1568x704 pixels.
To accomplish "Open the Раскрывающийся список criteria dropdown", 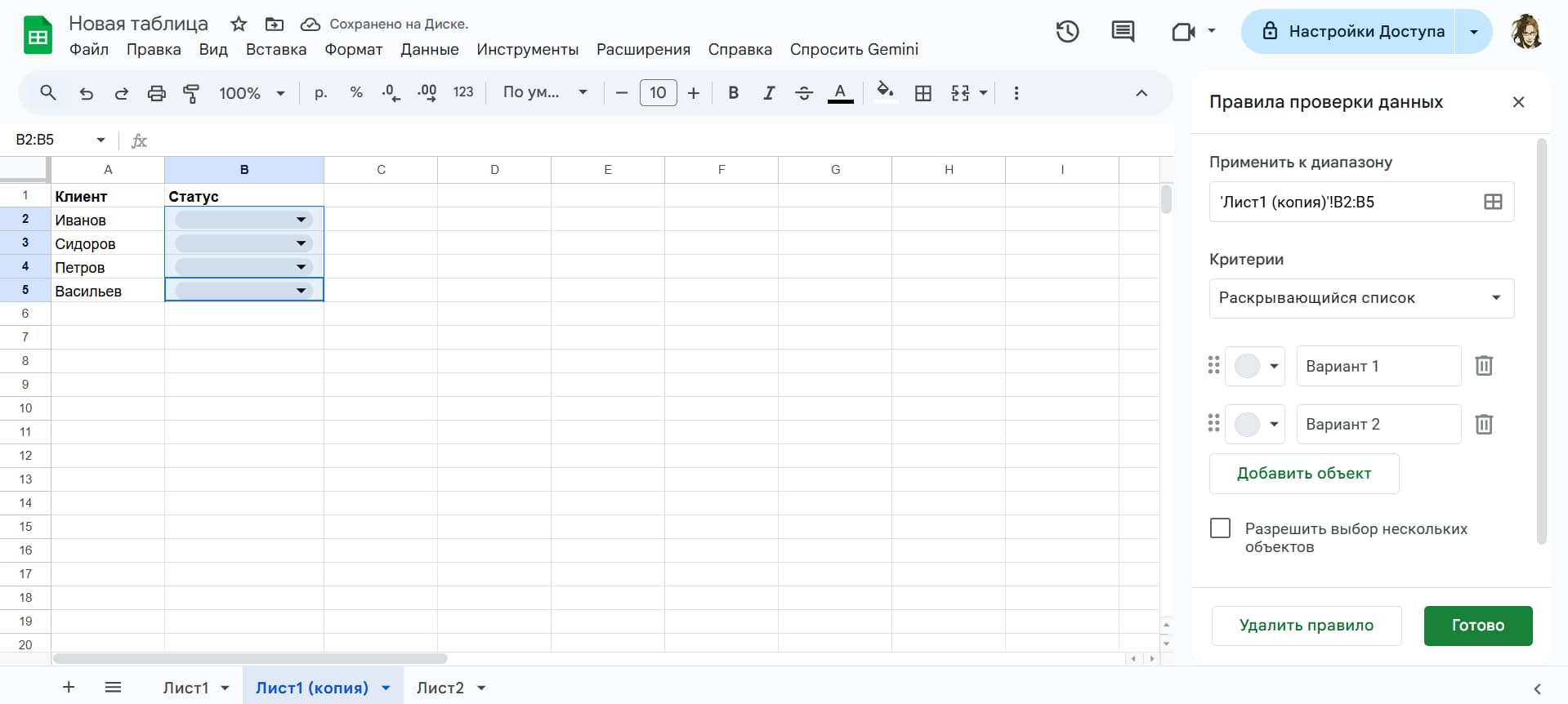I will coord(1360,298).
